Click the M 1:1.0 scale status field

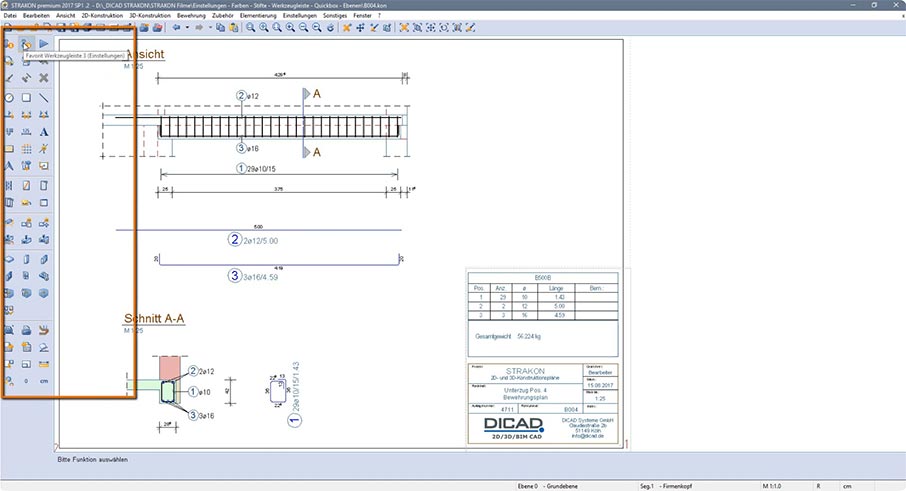774,485
